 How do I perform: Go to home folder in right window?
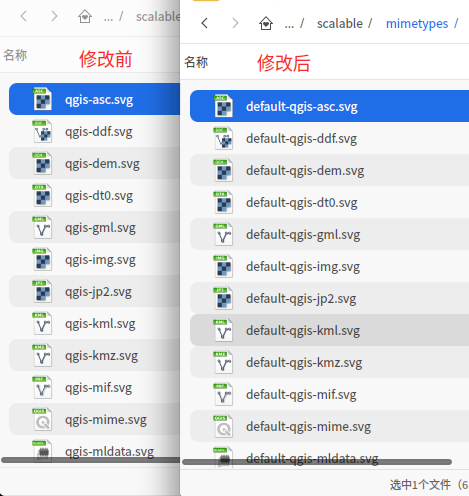266,23
